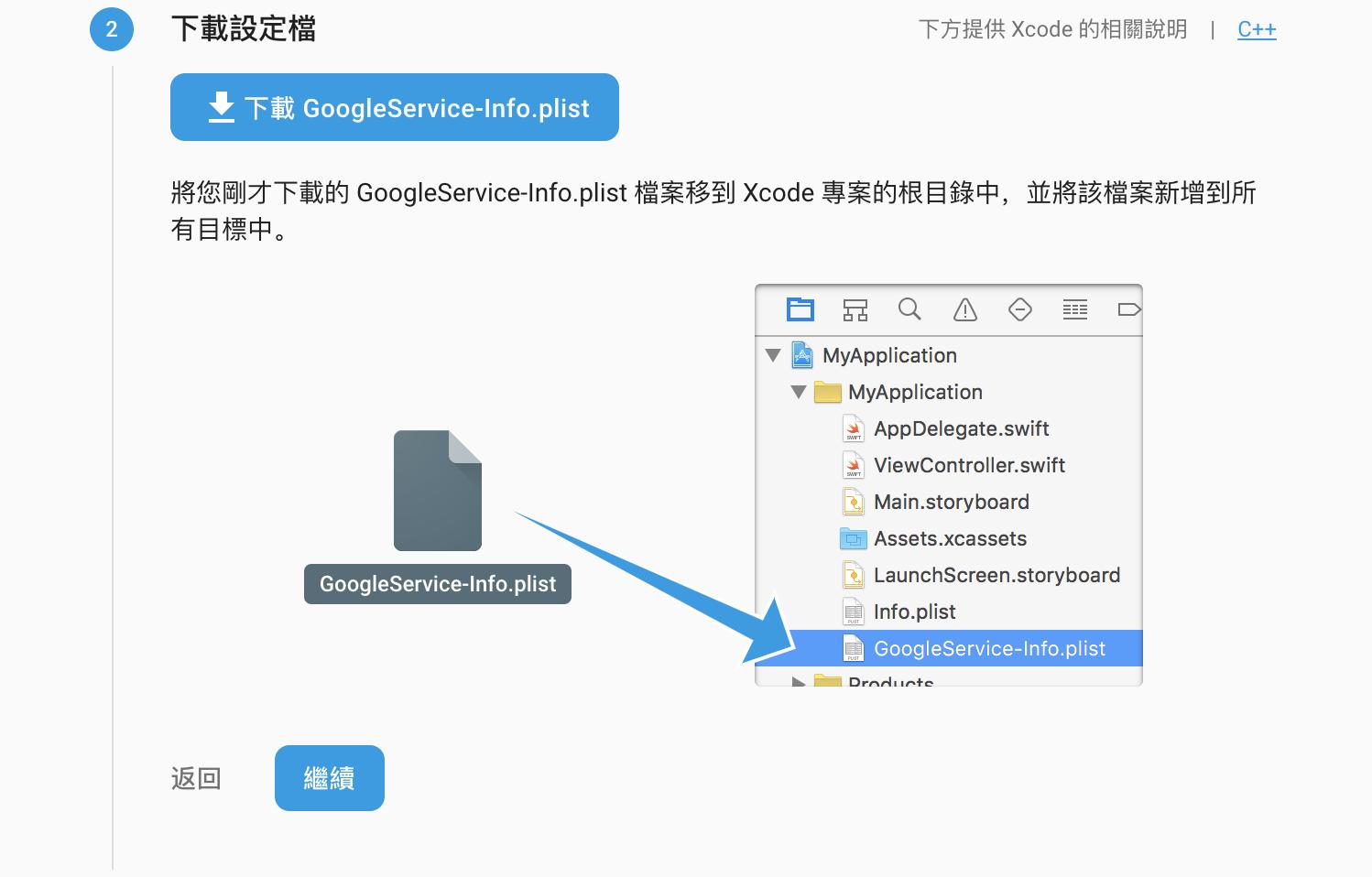Click the ViewController swift file icon
Image resolution: width=1372 pixels, height=877 pixels.
[x=854, y=465]
